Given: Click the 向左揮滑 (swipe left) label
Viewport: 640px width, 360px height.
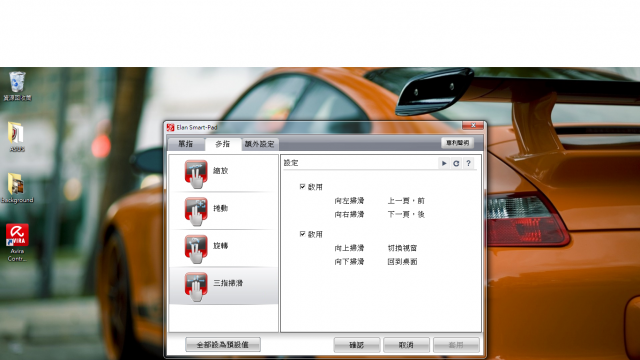Looking at the screenshot, I should 349,201.
